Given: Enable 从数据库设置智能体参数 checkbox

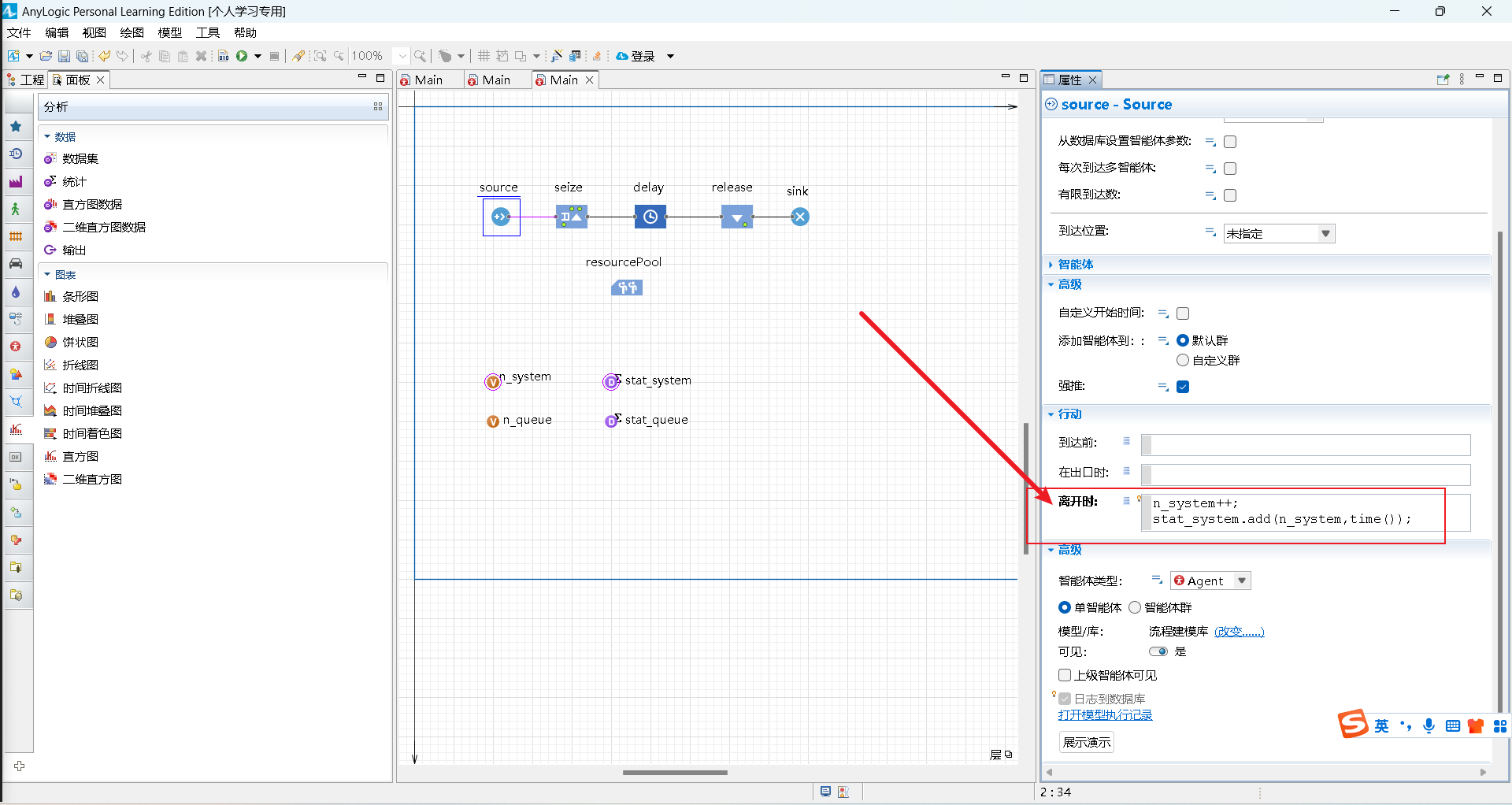Looking at the screenshot, I should [1230, 142].
